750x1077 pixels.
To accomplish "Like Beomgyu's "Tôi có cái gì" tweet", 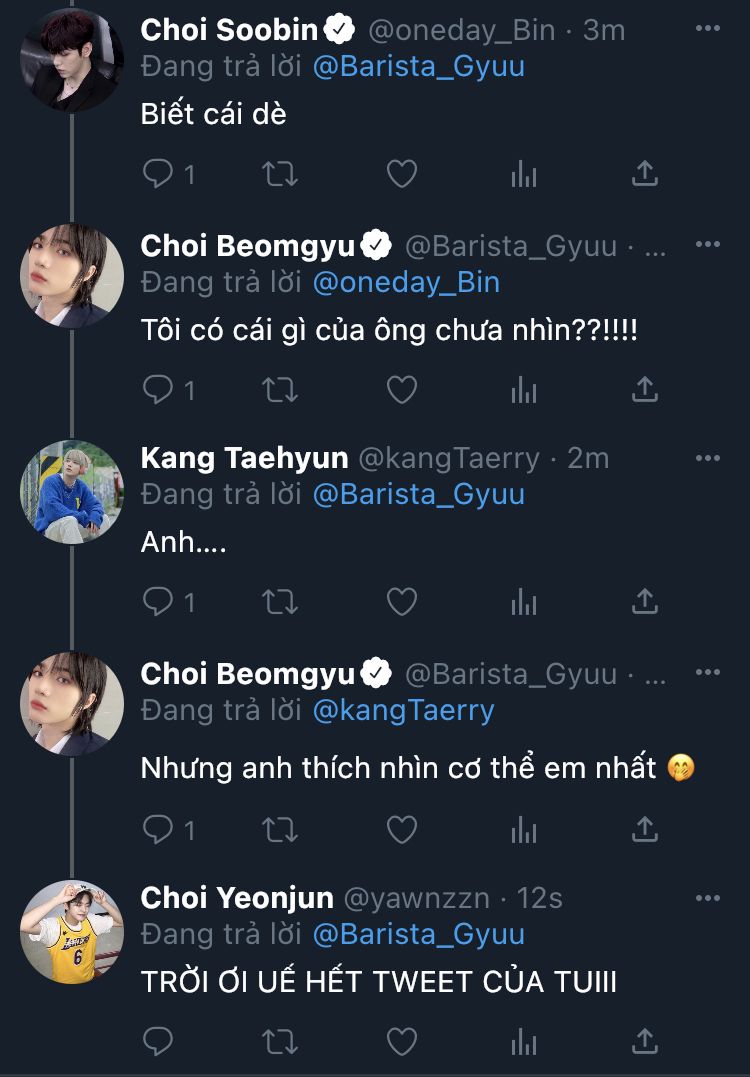I will [401, 390].
